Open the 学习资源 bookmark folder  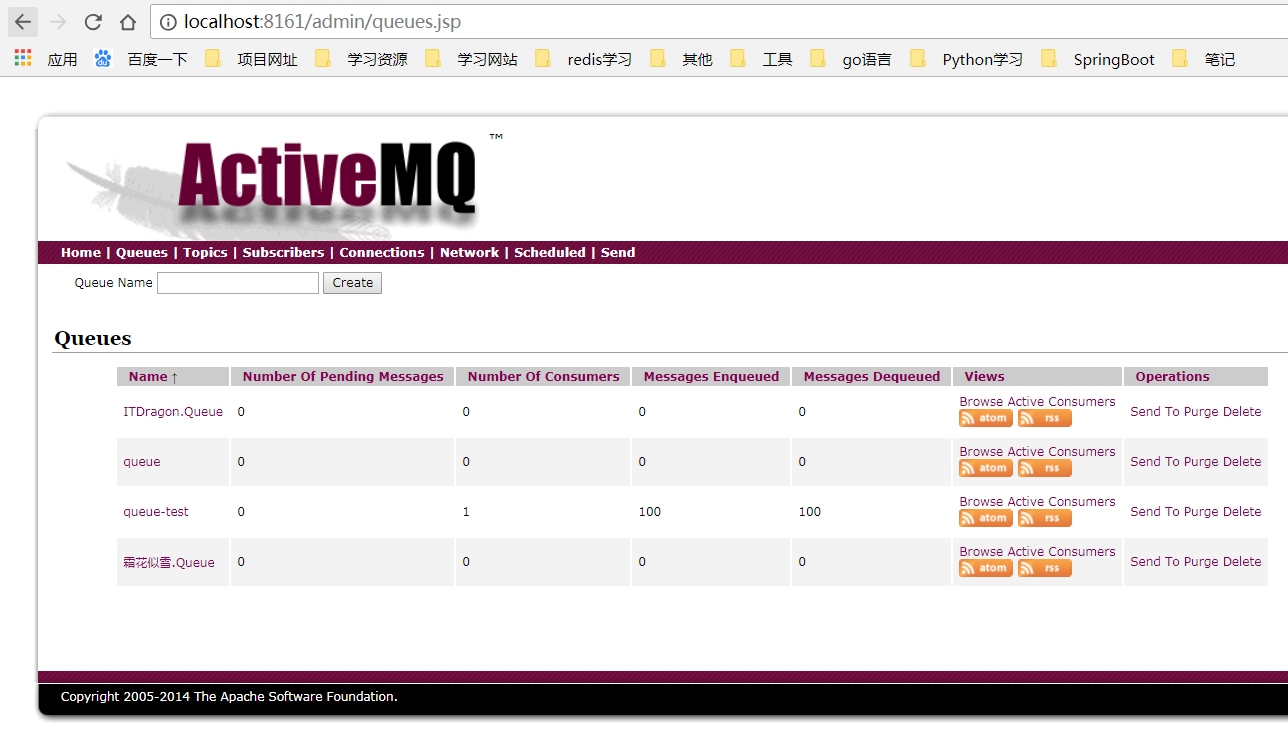361,59
